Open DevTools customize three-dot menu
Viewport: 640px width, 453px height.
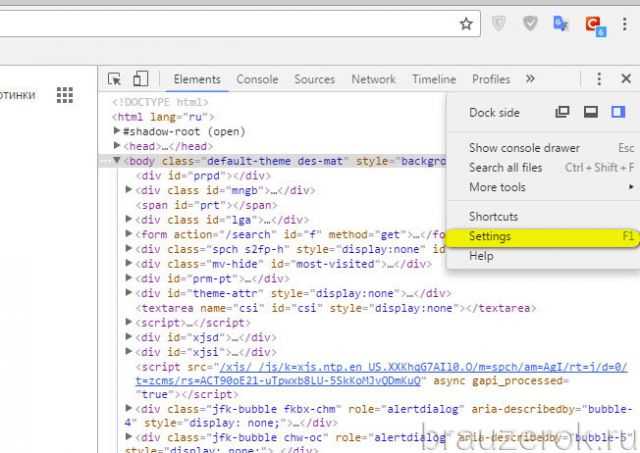[x=599, y=78]
